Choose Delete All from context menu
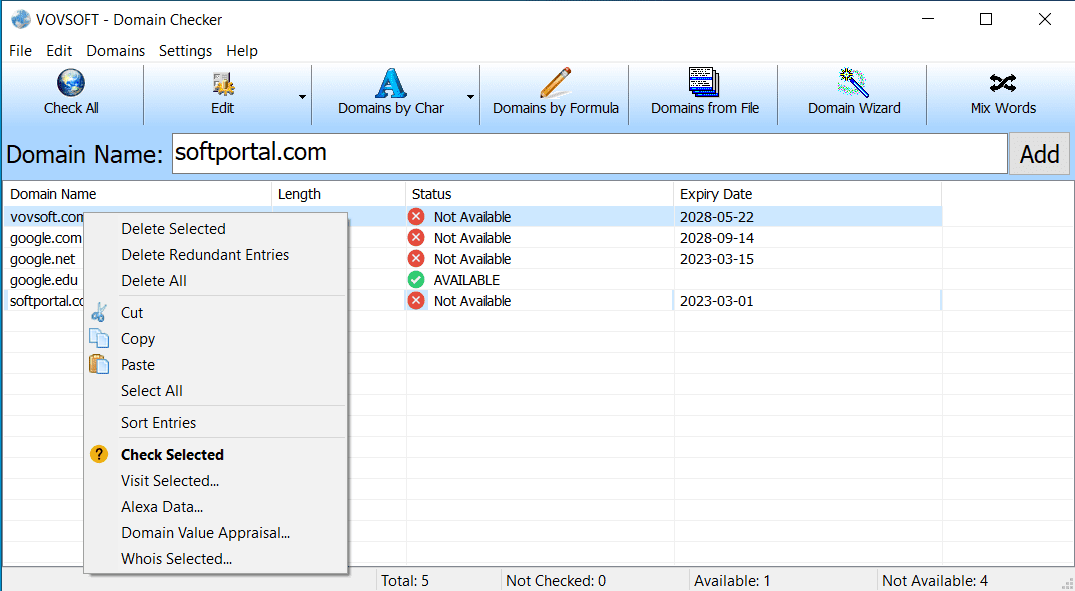Viewport: 1075px width, 591px height. [x=215, y=281]
